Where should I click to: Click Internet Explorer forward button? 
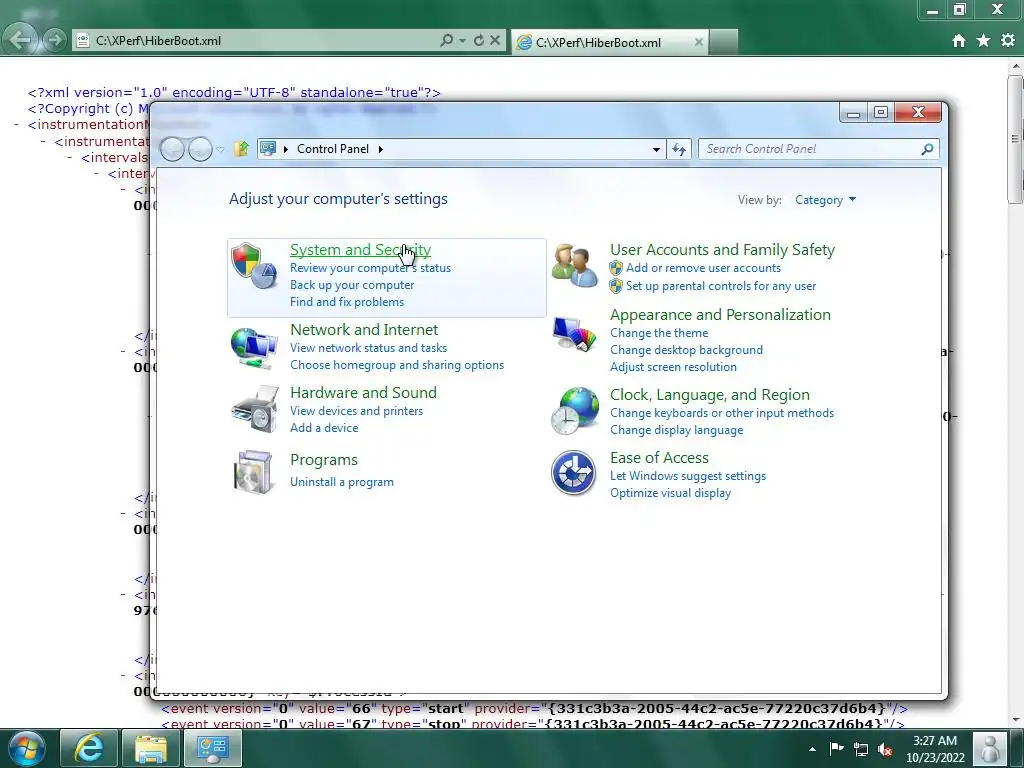55,40
